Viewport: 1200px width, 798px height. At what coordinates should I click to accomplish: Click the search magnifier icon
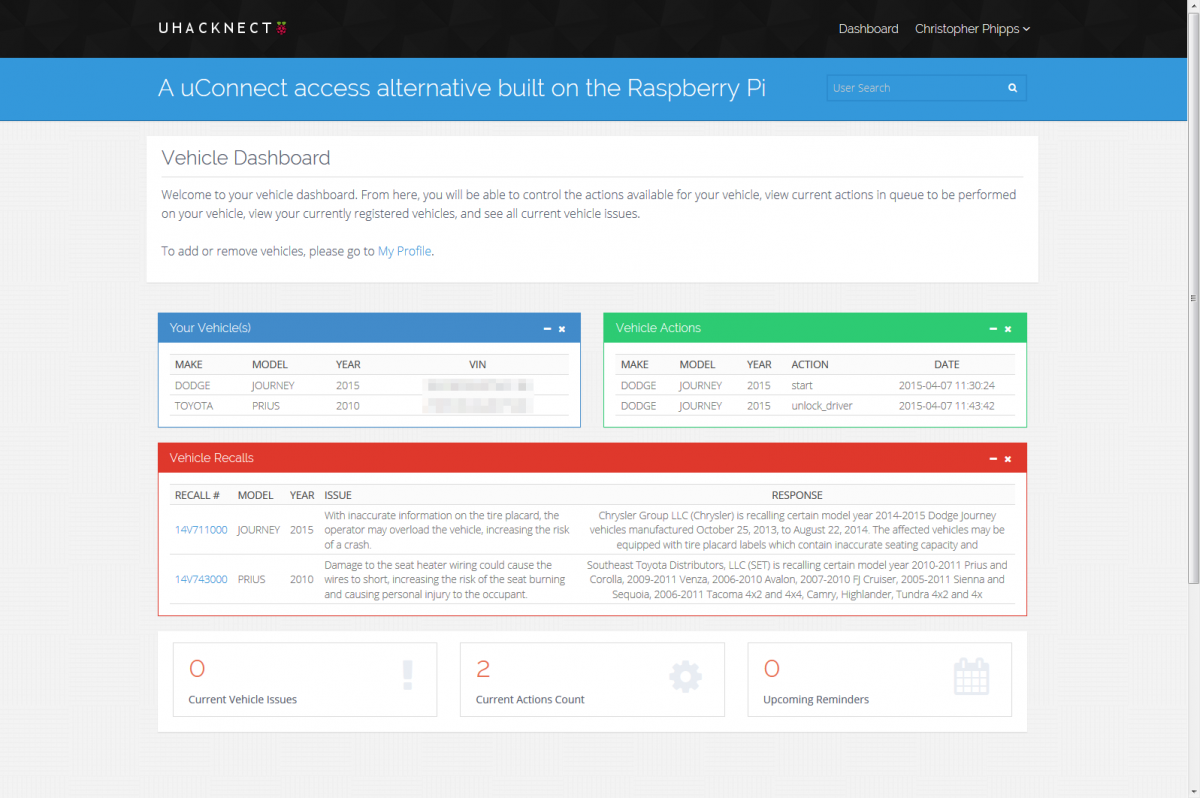pyautogui.click(x=1012, y=88)
